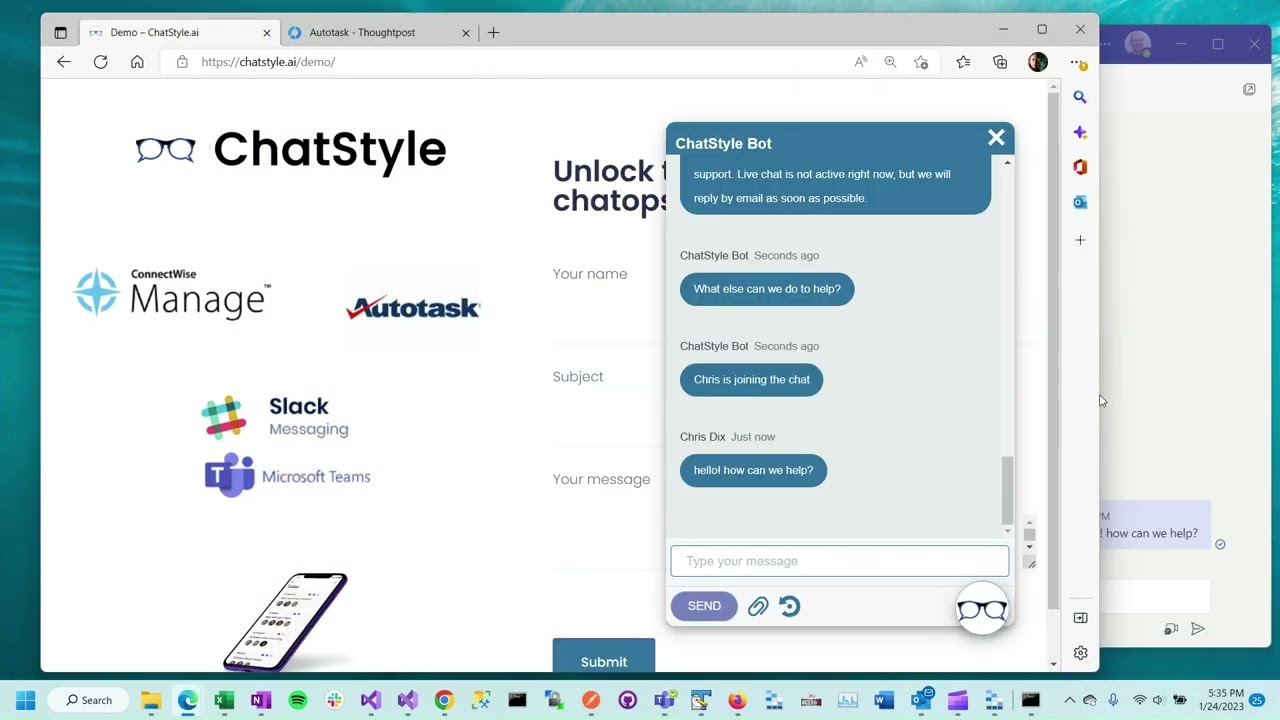Click the Slack Messaging logo
The image size is (1280, 720).
[x=275, y=417]
